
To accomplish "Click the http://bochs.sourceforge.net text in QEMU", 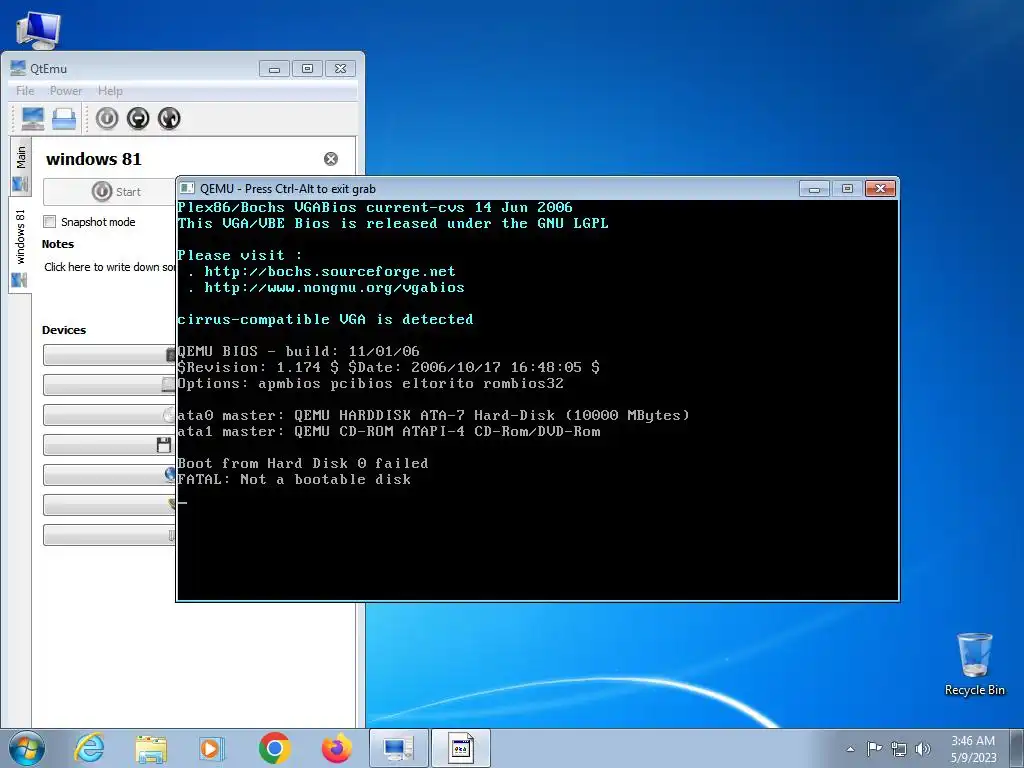I will click(x=330, y=271).
